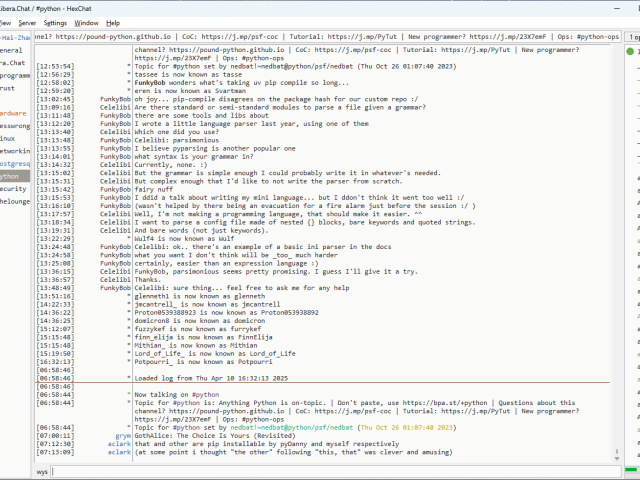Image resolution: width=640 pixels, height=480 pixels.
Task: Select the security channel in the tree
Action: click(13, 188)
